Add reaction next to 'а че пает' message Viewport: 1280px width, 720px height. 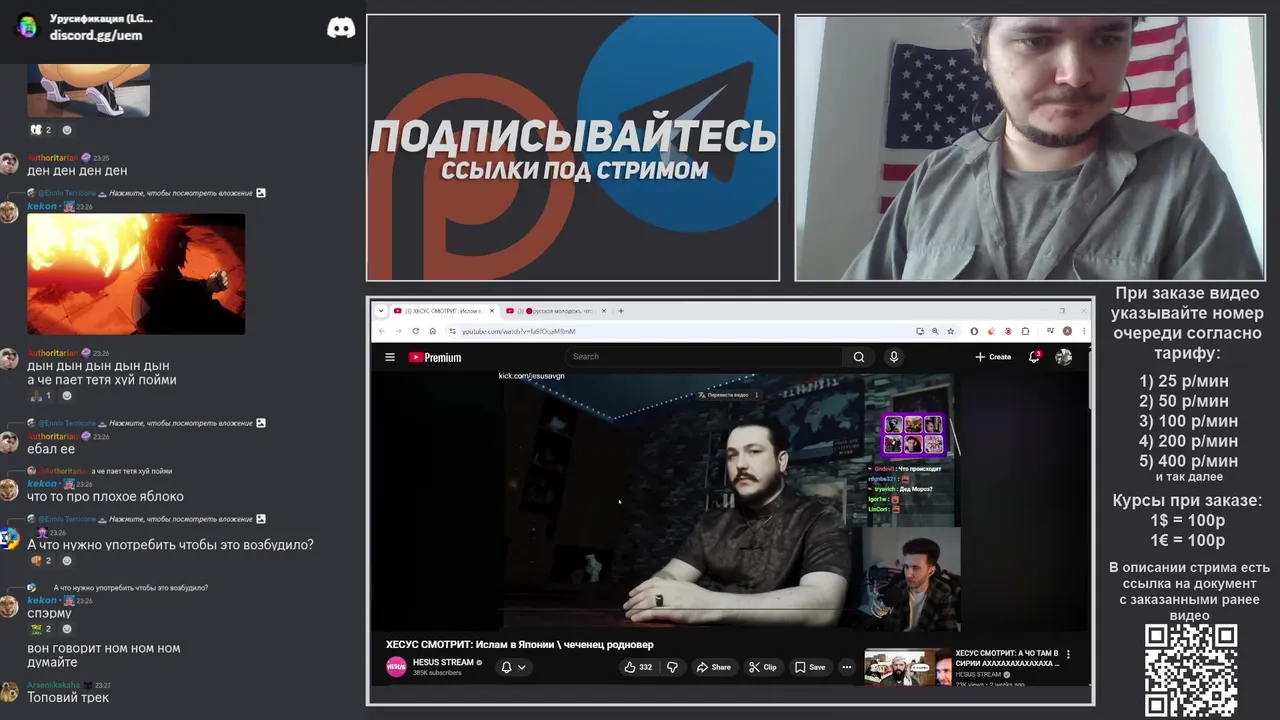pyautogui.click(x=67, y=396)
